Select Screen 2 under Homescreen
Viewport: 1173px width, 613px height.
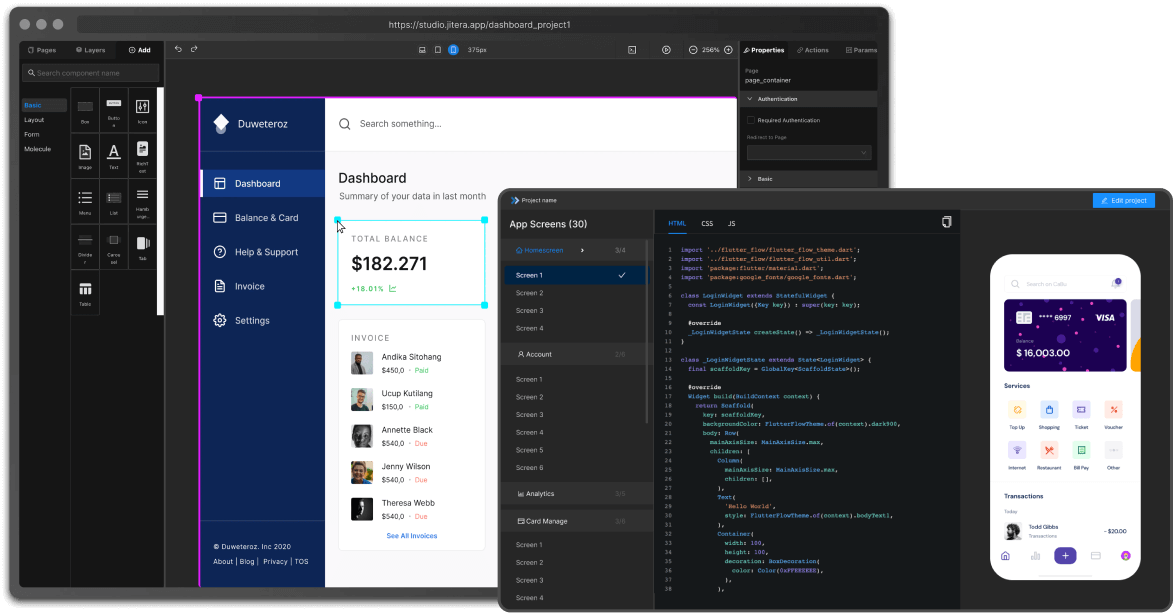point(529,293)
